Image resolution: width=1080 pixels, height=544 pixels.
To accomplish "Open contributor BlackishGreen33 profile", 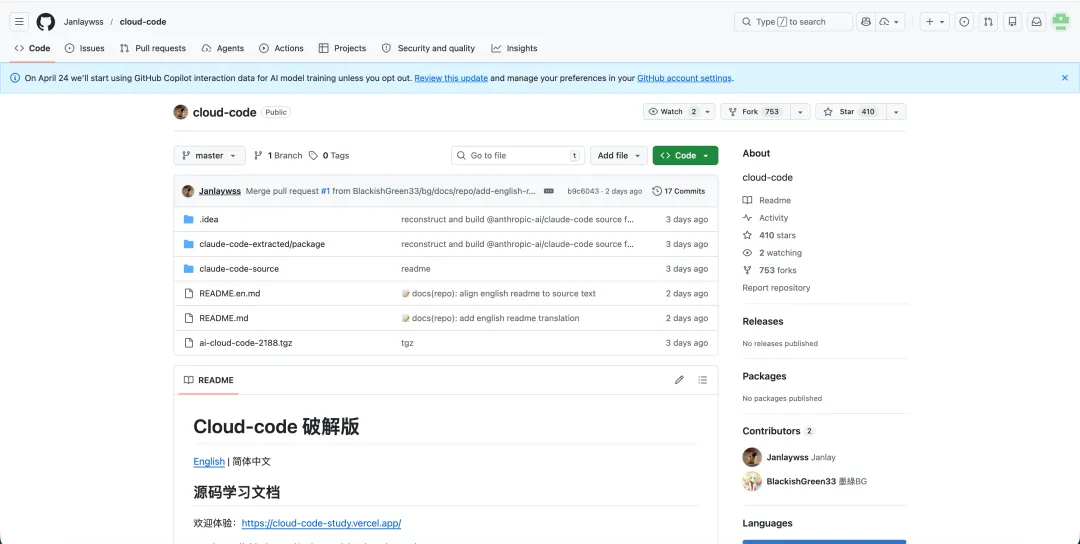I will point(801,481).
